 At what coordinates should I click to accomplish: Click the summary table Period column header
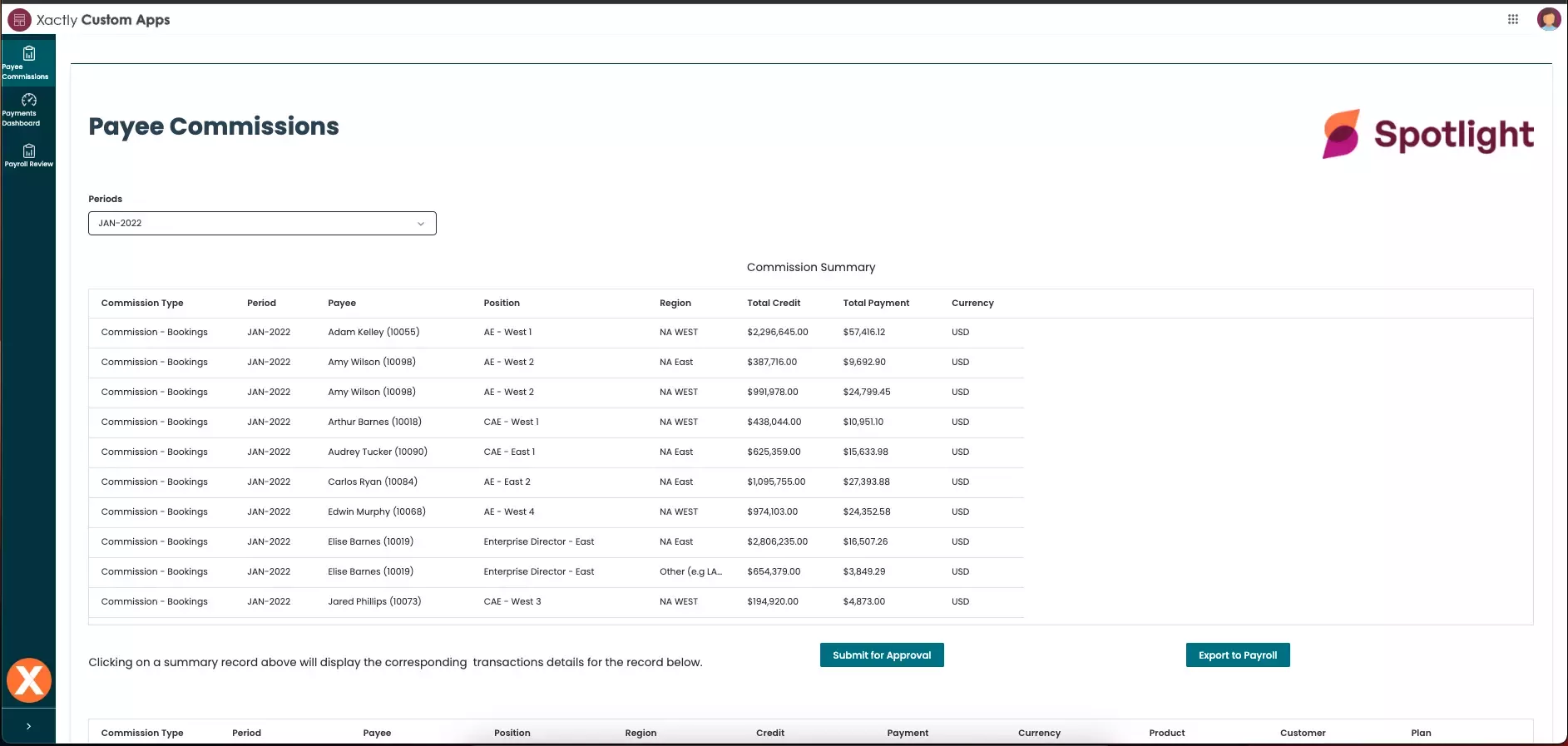261,303
